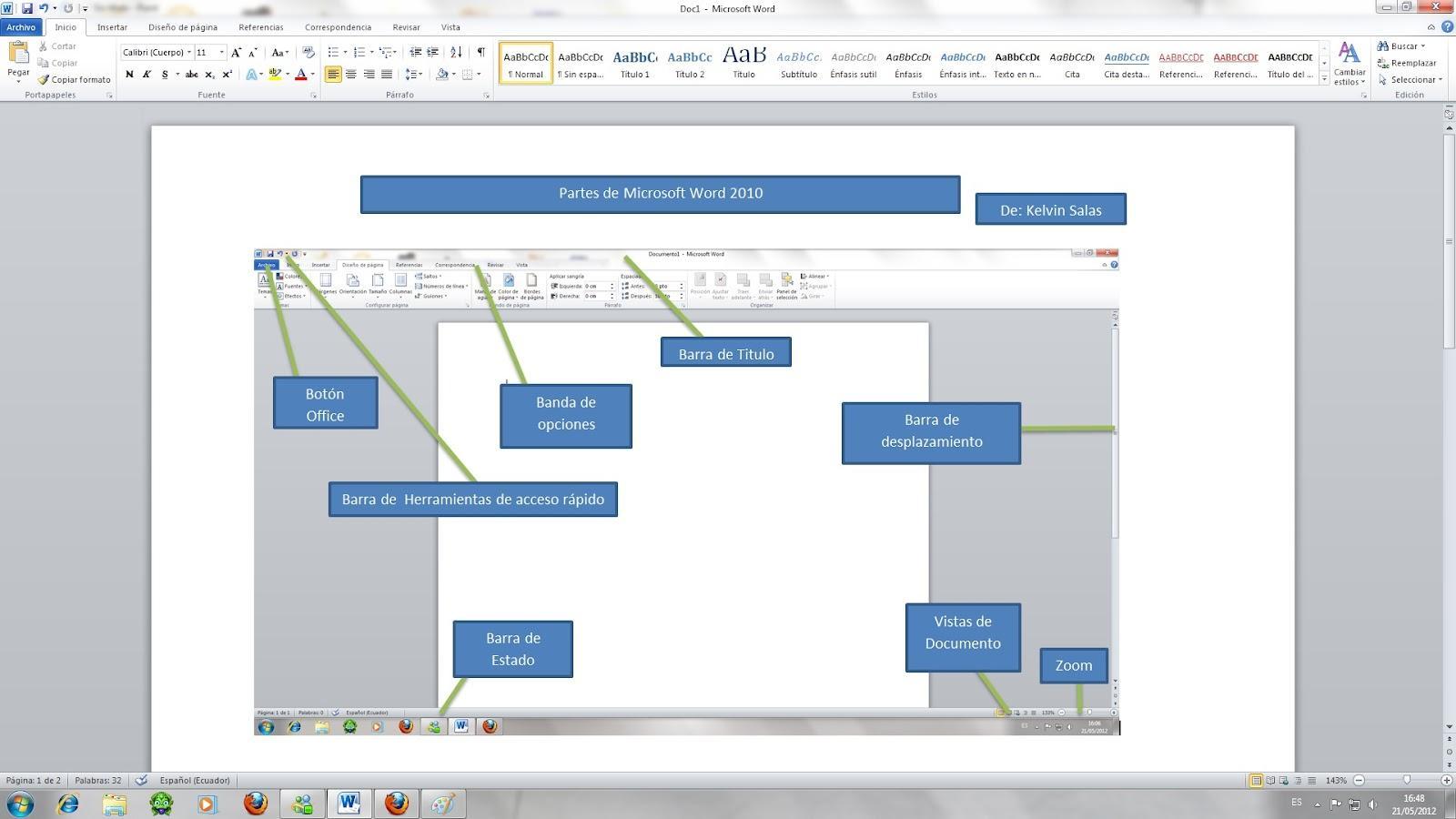Switch to Insertar tab
The image size is (1456, 819).
(x=112, y=27)
